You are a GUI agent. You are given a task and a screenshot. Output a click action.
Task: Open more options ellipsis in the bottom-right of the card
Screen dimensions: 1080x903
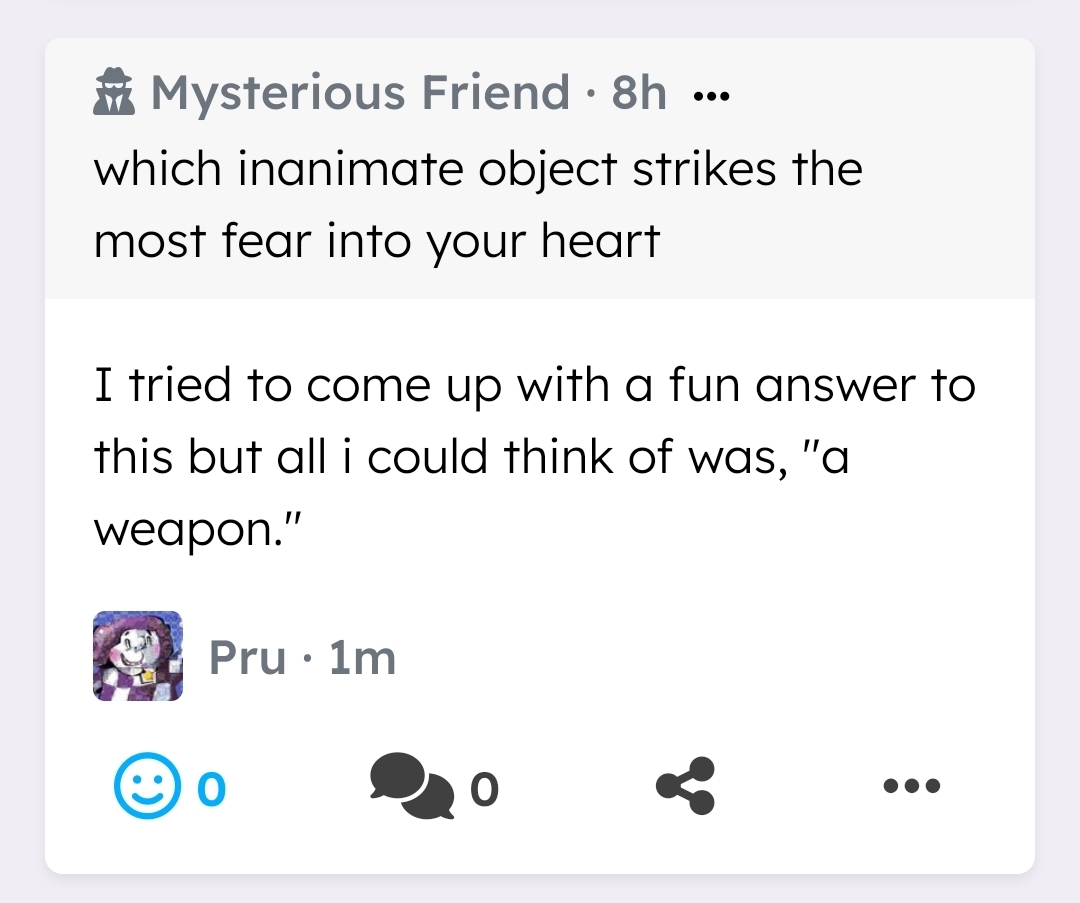[x=912, y=786]
